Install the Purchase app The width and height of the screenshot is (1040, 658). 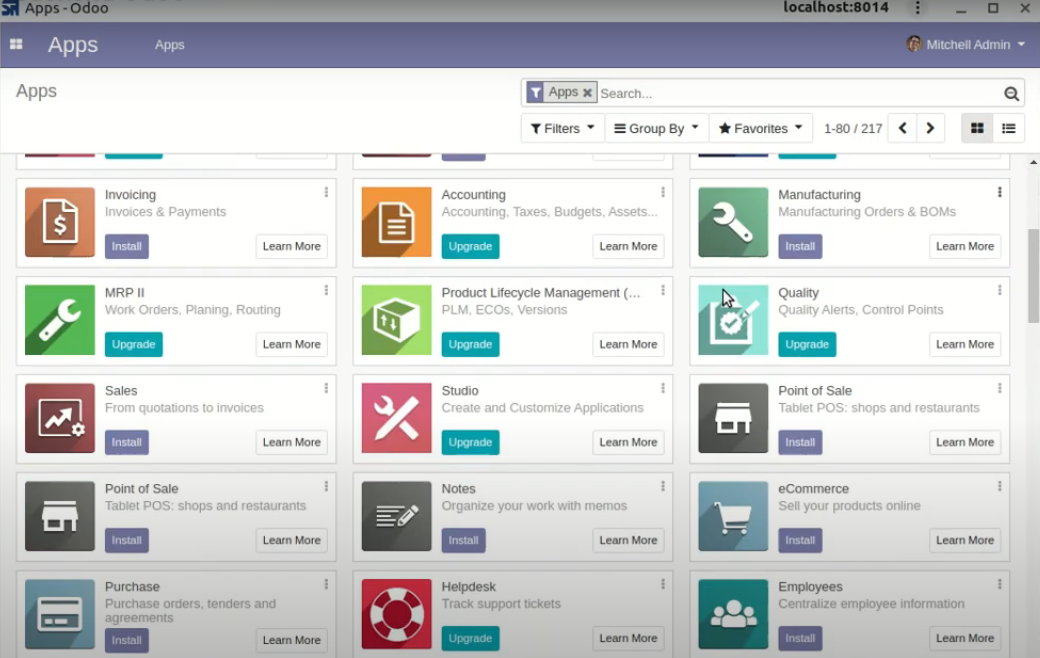pyautogui.click(x=127, y=640)
